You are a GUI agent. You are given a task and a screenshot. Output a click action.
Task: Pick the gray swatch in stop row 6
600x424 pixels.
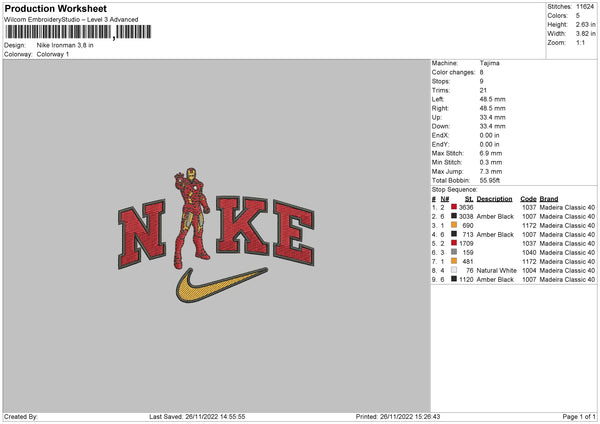pyautogui.click(x=454, y=252)
